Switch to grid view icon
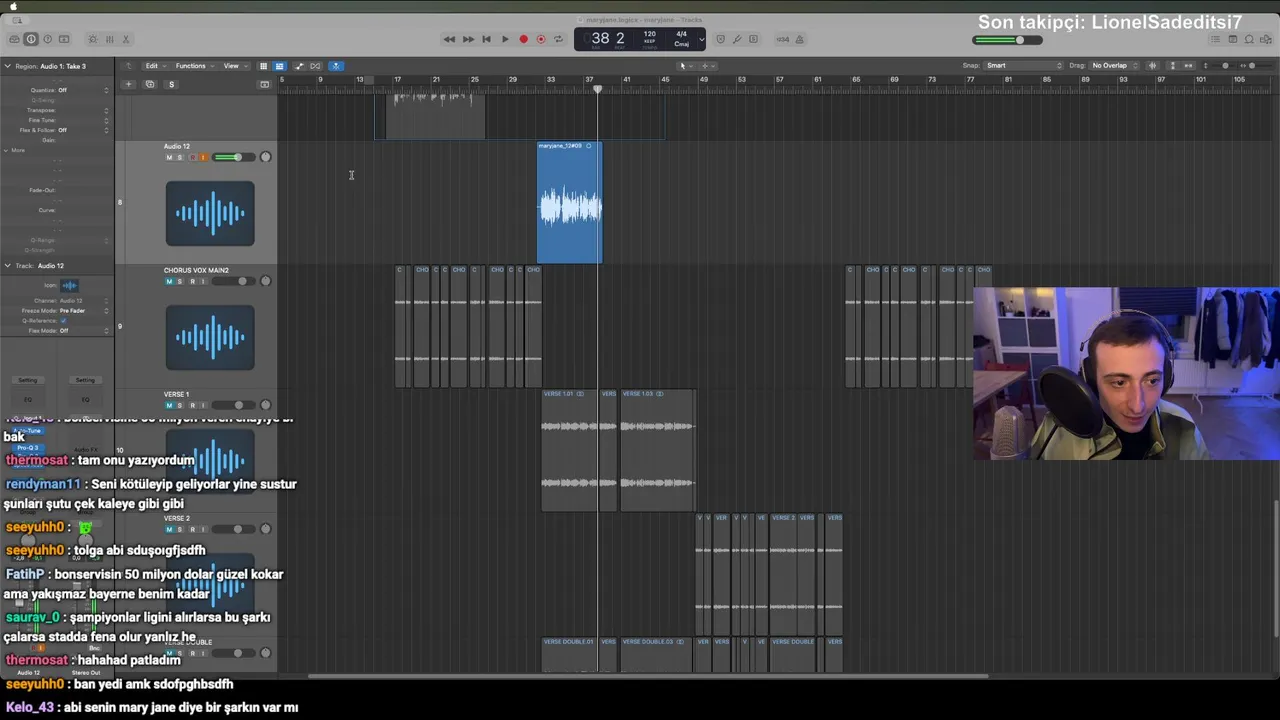The width and height of the screenshot is (1280, 720). tap(263, 66)
